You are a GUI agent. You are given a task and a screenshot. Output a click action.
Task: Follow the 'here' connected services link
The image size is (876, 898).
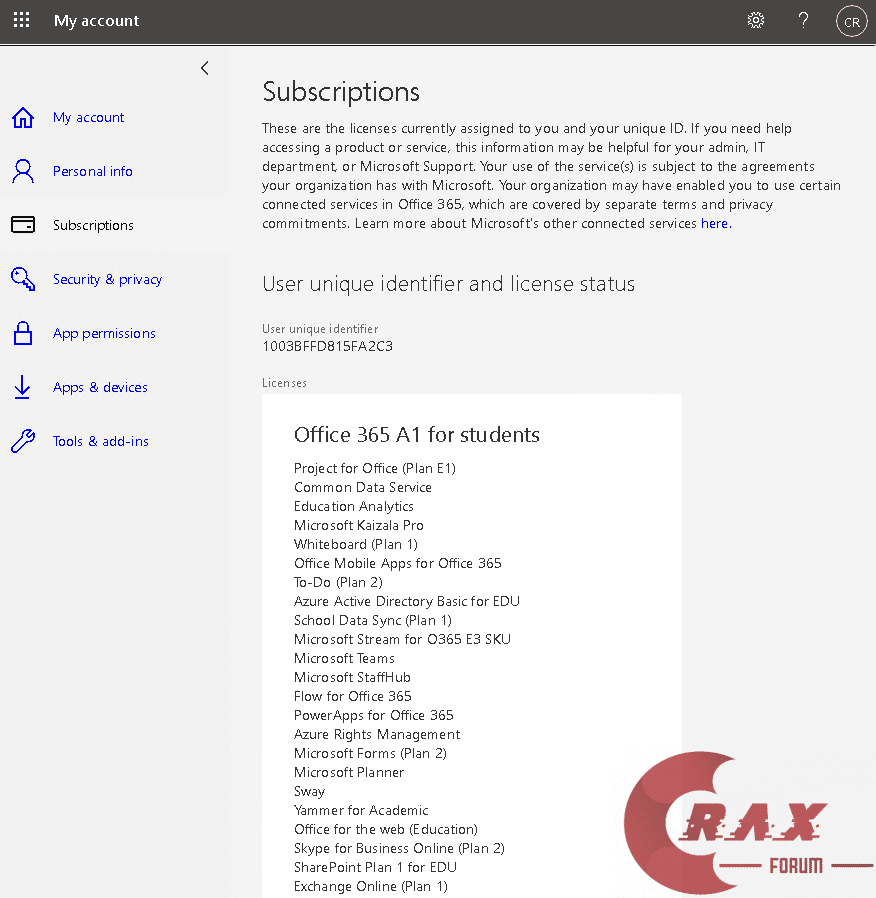(716, 223)
